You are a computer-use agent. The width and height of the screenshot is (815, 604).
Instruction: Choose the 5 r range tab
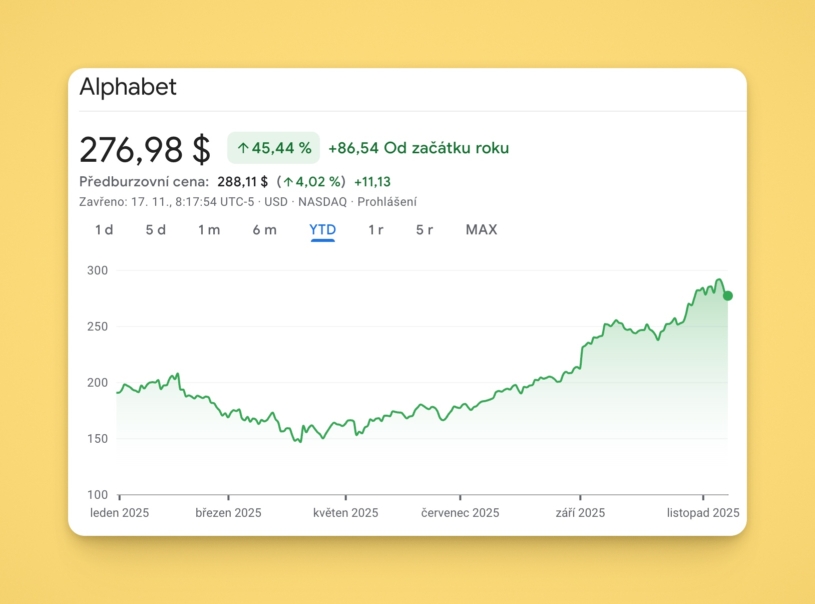[424, 230]
